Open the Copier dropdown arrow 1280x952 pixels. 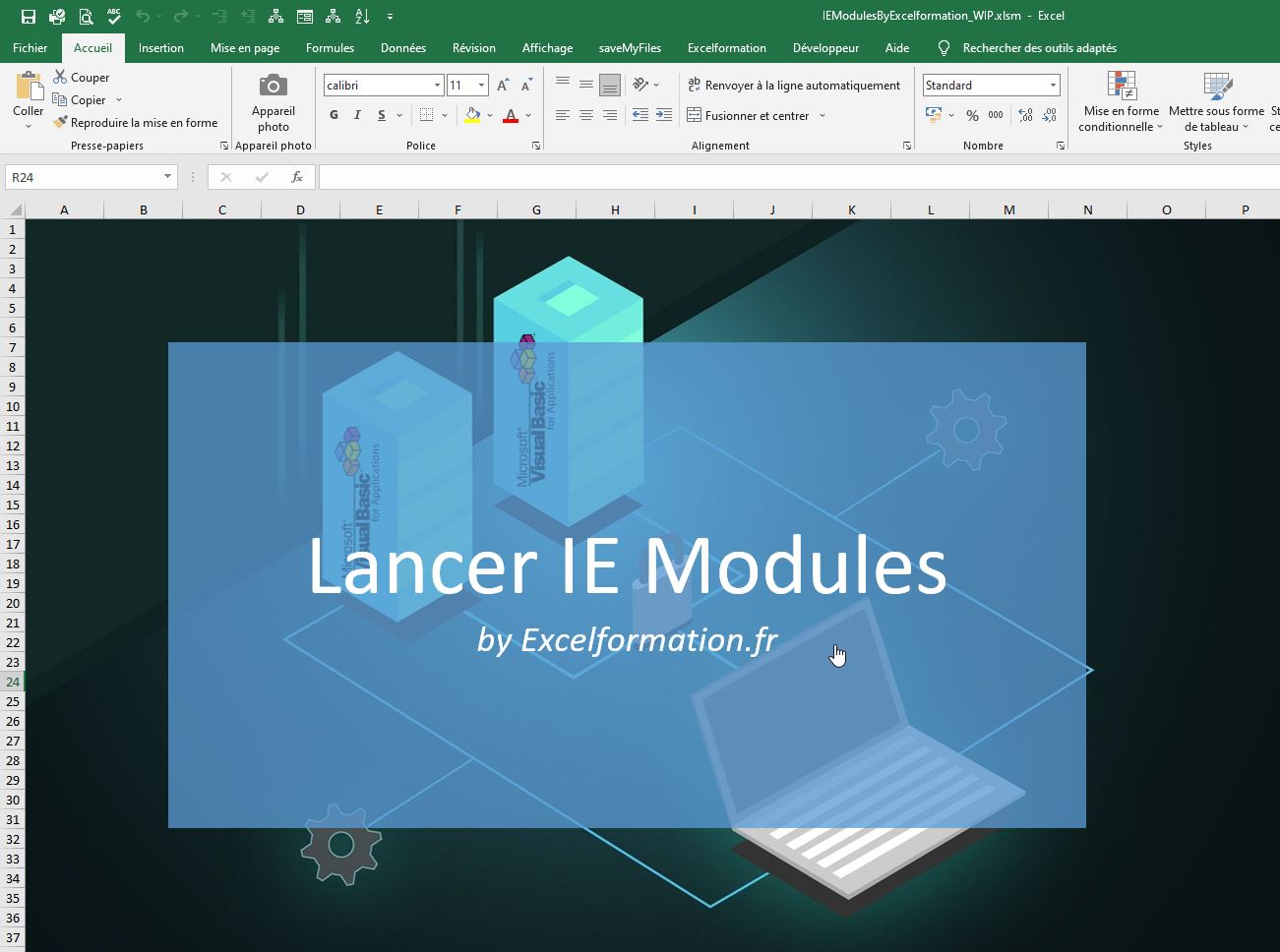pos(119,99)
